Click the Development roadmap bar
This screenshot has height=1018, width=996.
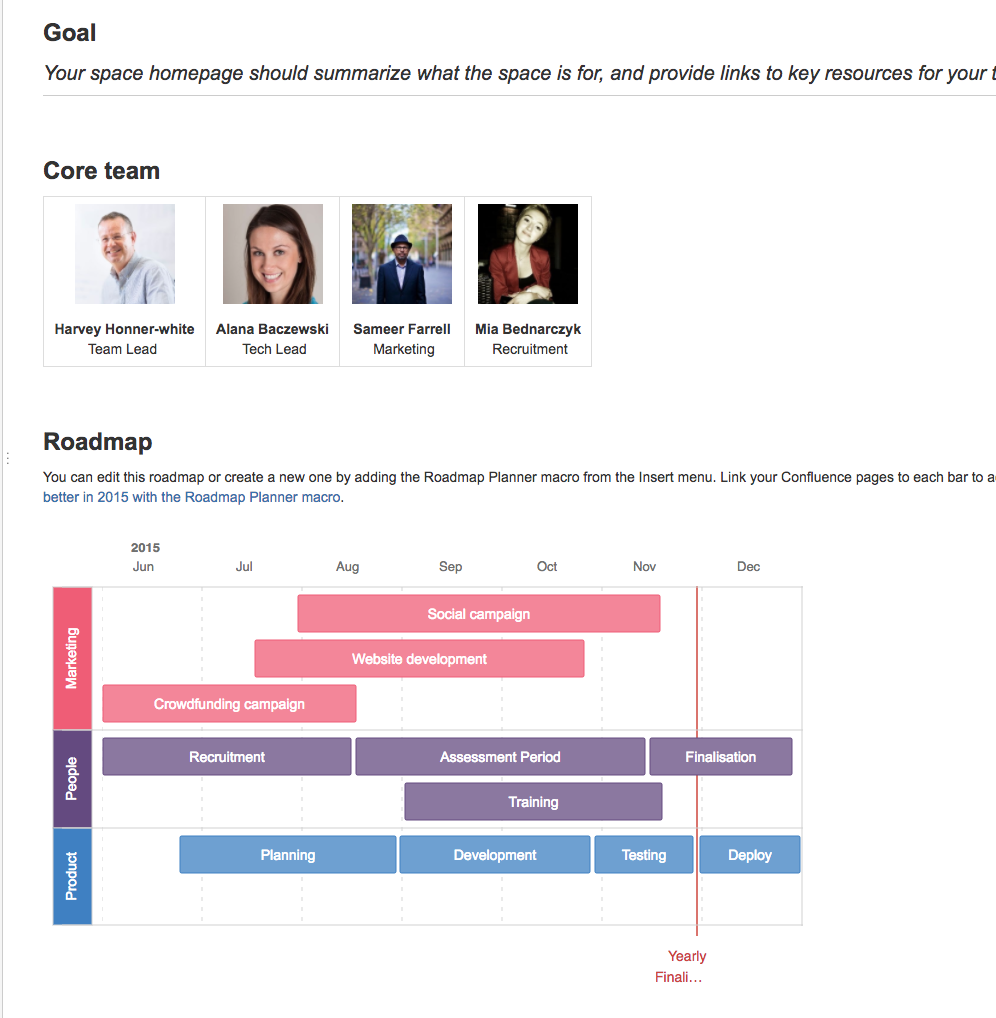[x=495, y=854]
